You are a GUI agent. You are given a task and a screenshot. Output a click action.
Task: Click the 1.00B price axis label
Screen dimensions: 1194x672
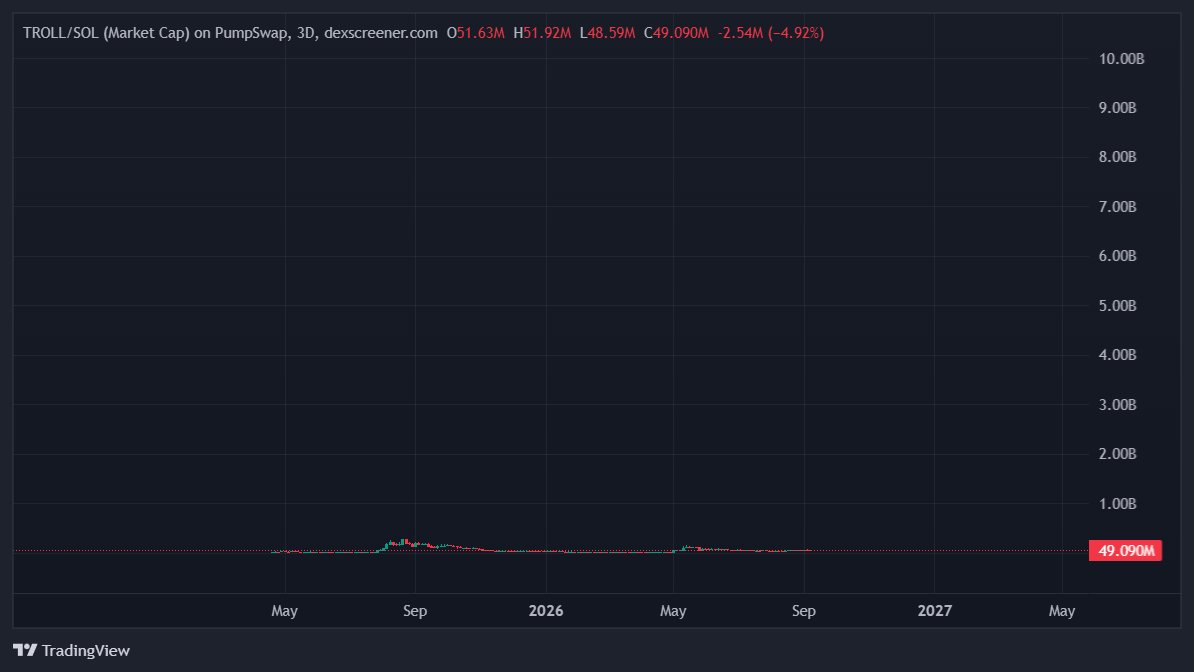[x=1117, y=504]
